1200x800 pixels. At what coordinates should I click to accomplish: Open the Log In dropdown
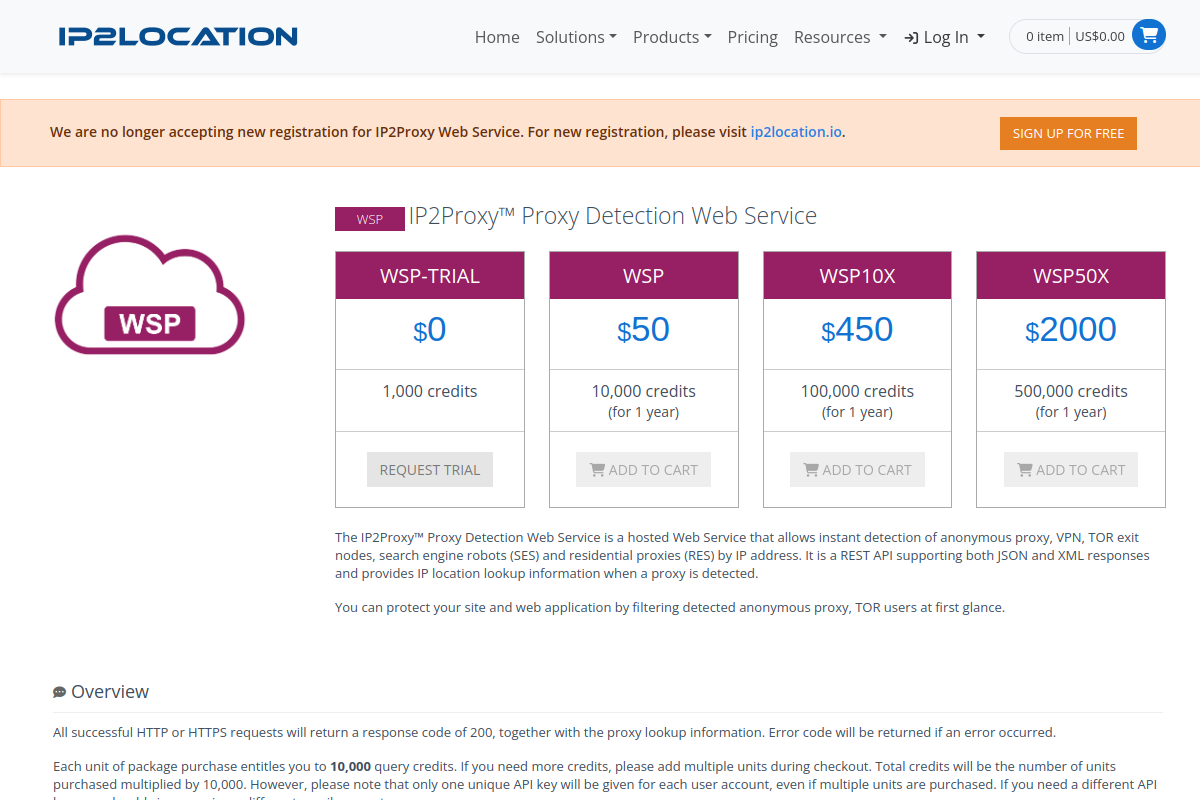click(945, 37)
